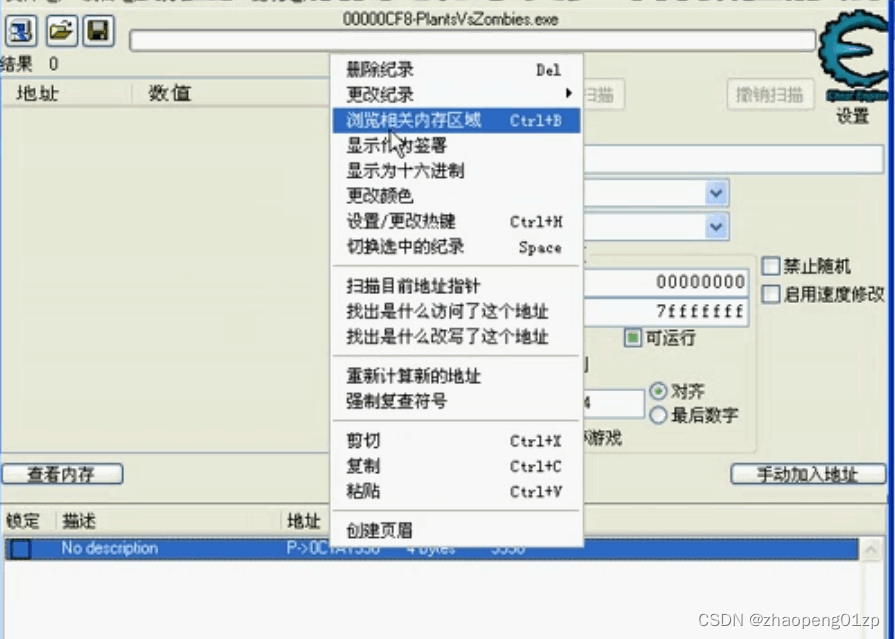Choose 剪切 from the context menu
Viewport: 895px width, 639px height.
[456, 441]
